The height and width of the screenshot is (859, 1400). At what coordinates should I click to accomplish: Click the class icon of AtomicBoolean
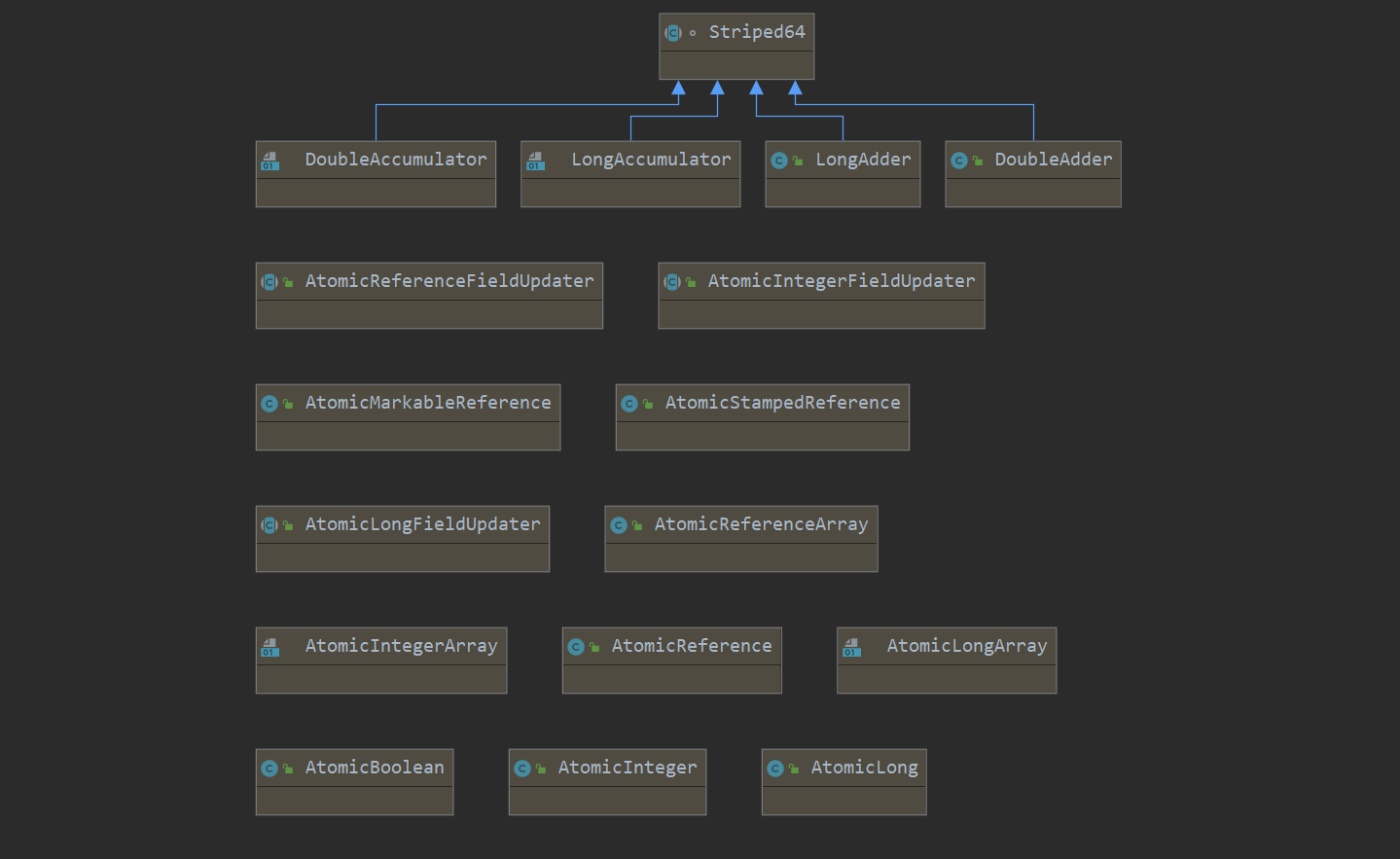[269, 769]
